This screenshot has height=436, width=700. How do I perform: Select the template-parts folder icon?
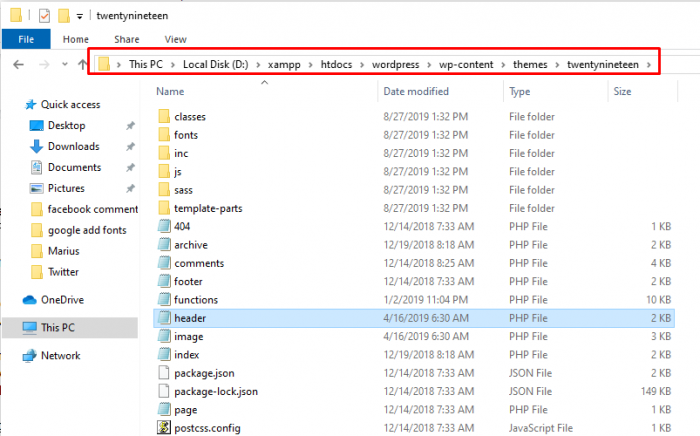click(165, 207)
